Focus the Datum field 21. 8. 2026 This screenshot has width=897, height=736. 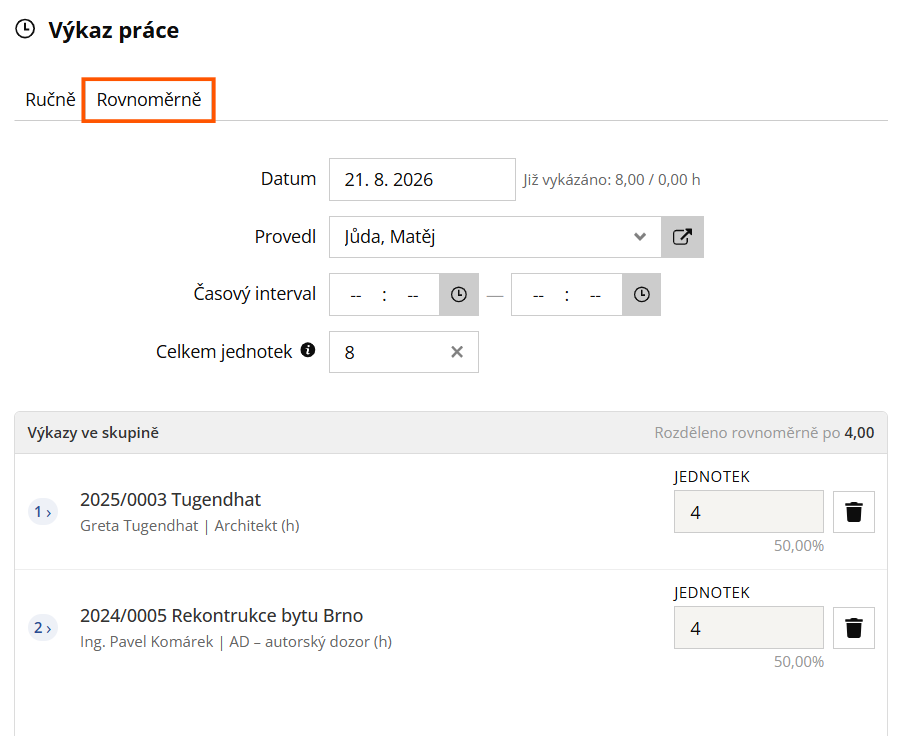tap(422, 180)
